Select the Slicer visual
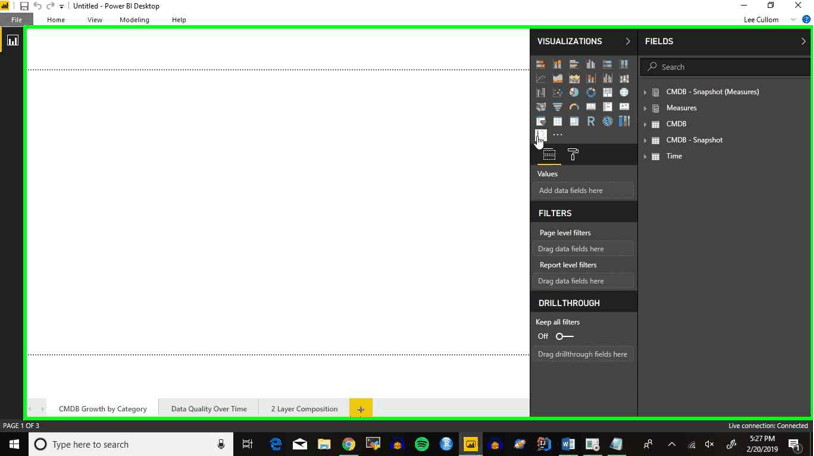The height and width of the screenshot is (456, 814). coord(540,121)
